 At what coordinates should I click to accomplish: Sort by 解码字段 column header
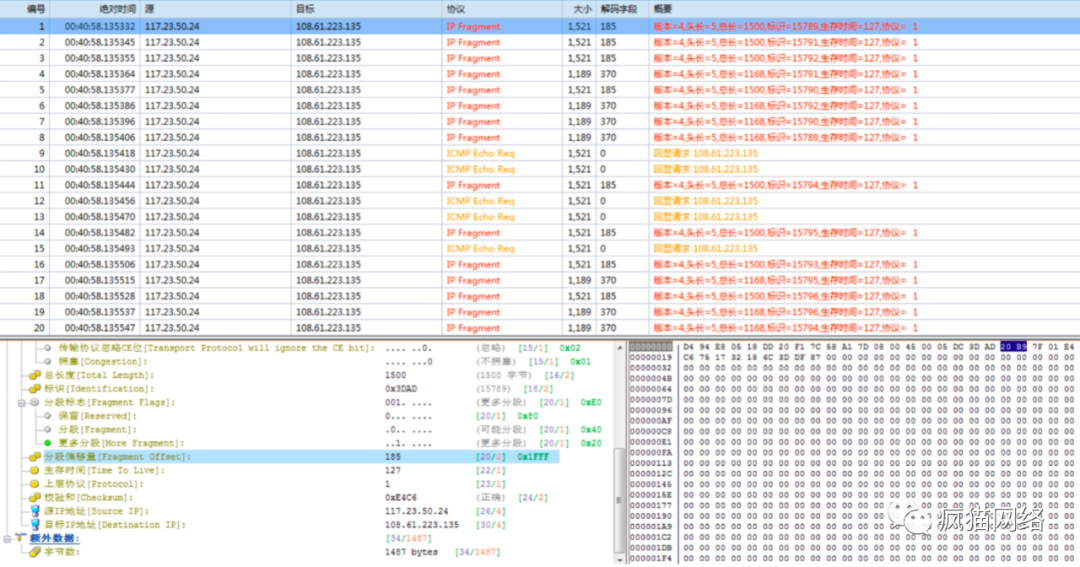tap(622, 9)
